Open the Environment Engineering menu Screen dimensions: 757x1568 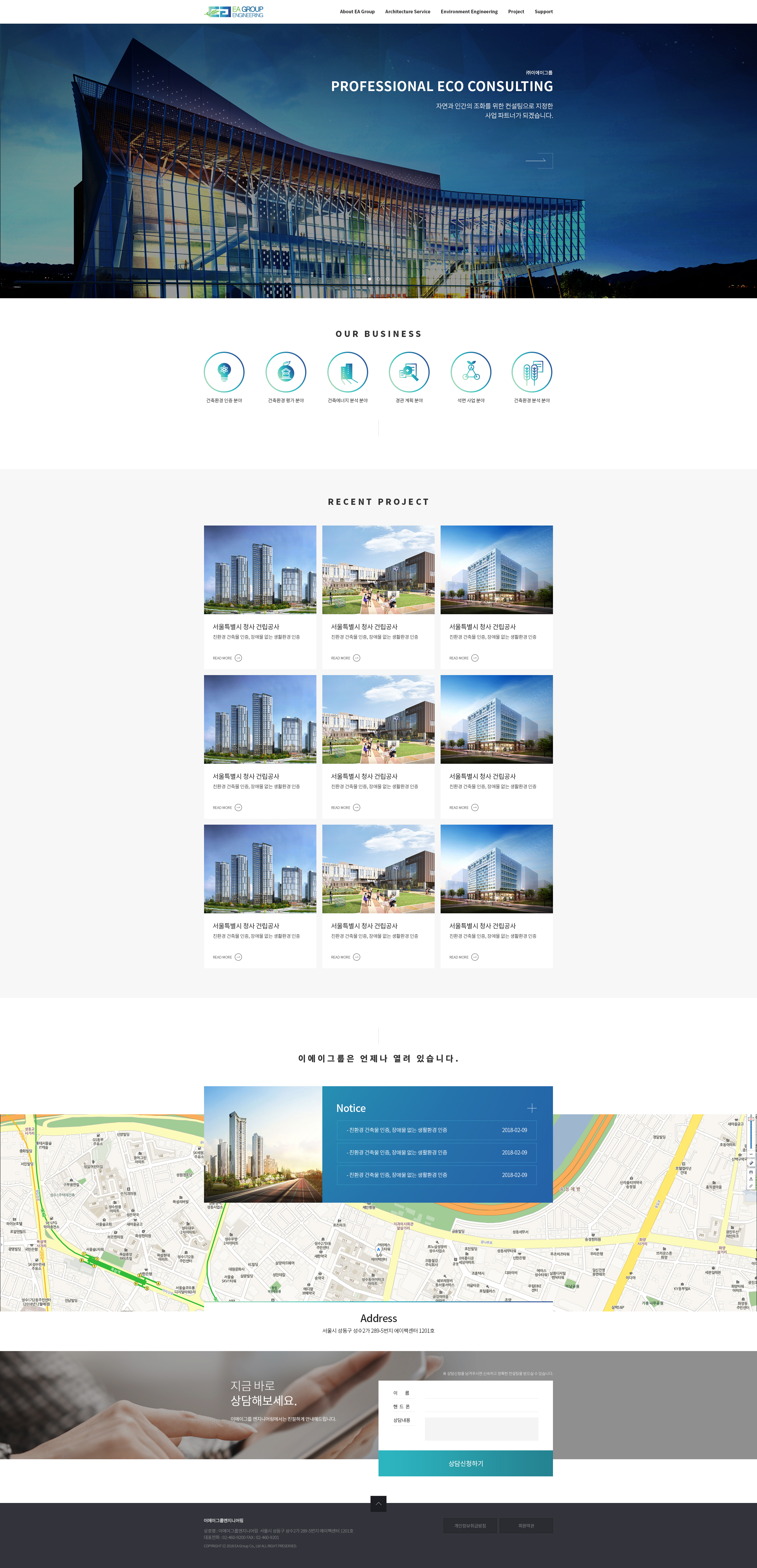coord(469,12)
